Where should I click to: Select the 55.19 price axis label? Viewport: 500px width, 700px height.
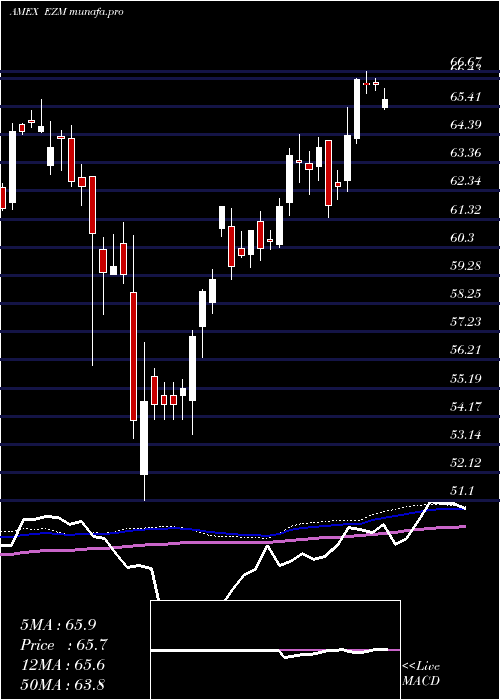click(x=466, y=378)
